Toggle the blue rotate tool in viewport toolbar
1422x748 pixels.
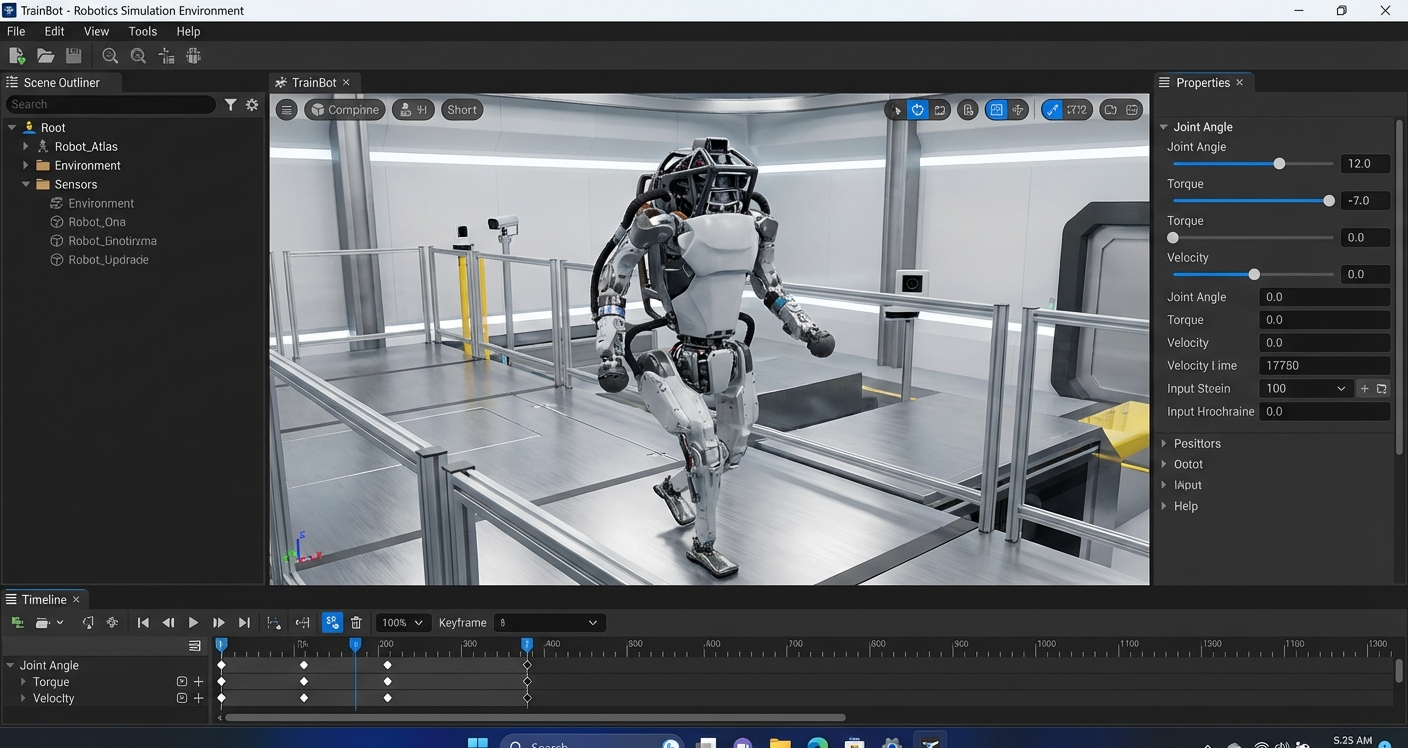coord(917,110)
